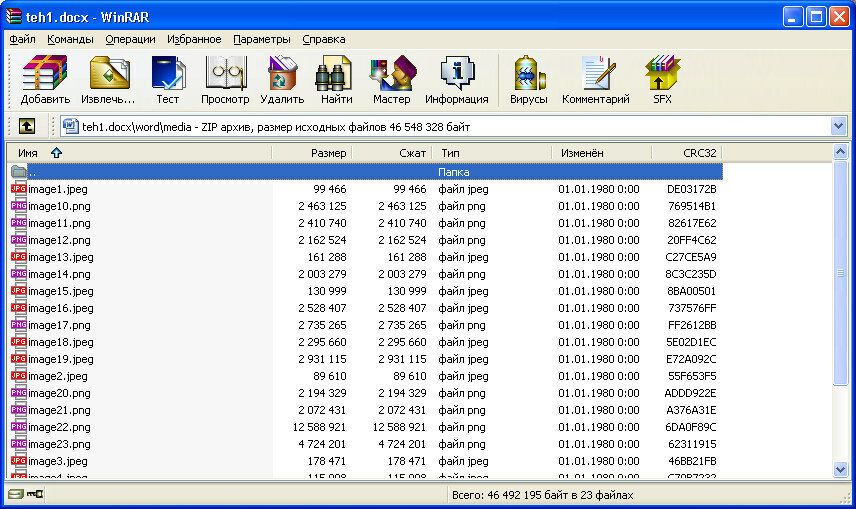Screen dimensions: 856x509
Task: Open the Файл menu
Action: 22,39
